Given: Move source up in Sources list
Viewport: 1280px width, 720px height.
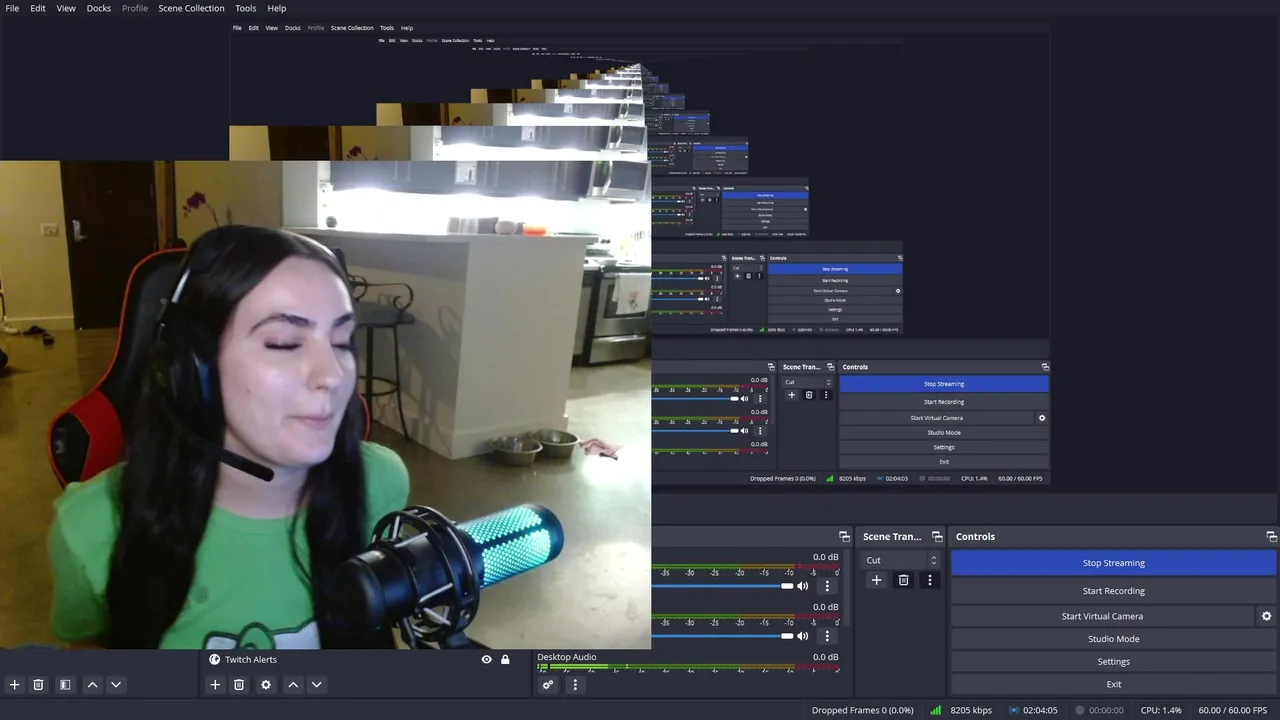Looking at the screenshot, I should click(293, 685).
